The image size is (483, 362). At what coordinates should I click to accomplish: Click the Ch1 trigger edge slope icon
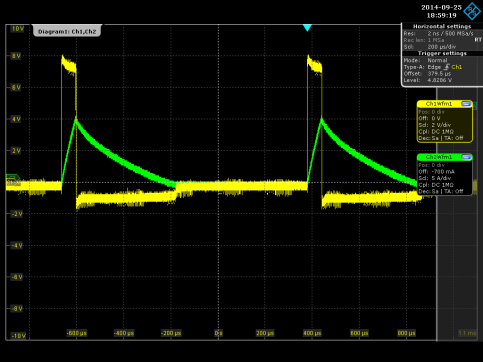(x=446, y=67)
